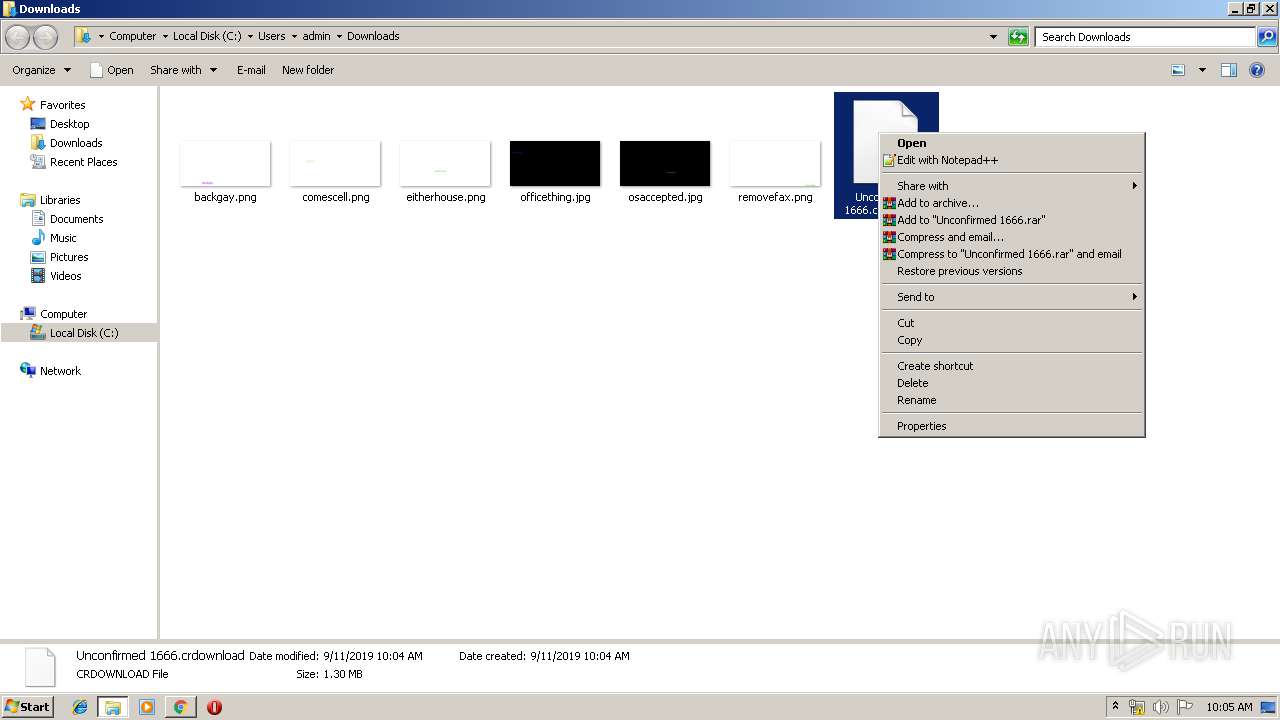Expand the Send to submenu
The height and width of the screenshot is (720, 1280).
pos(1011,297)
